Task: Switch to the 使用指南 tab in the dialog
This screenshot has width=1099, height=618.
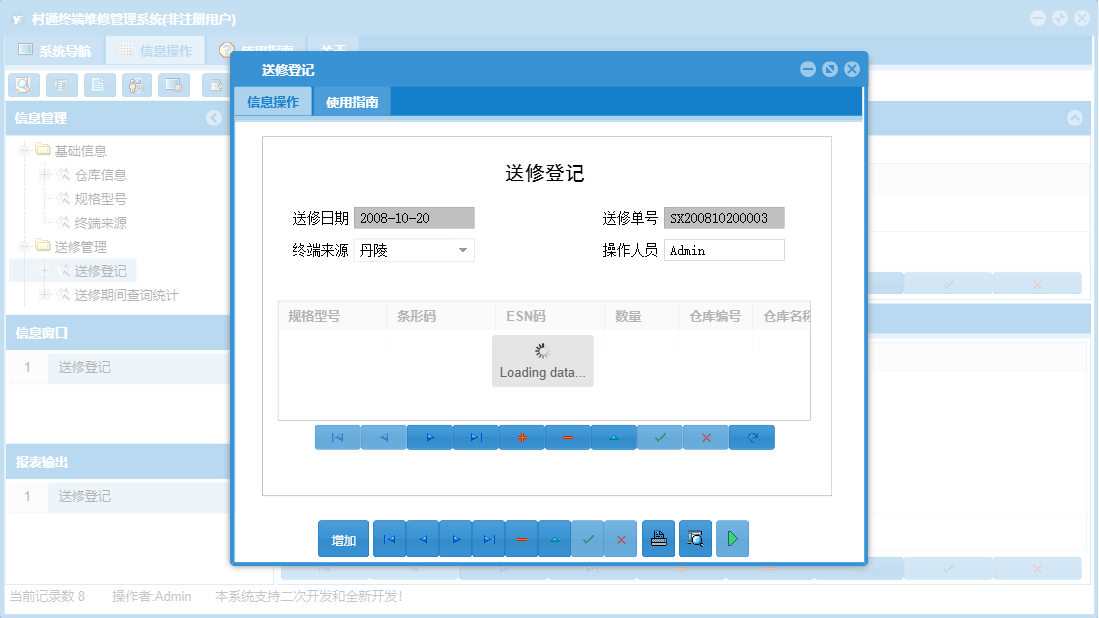Action: tap(352, 101)
